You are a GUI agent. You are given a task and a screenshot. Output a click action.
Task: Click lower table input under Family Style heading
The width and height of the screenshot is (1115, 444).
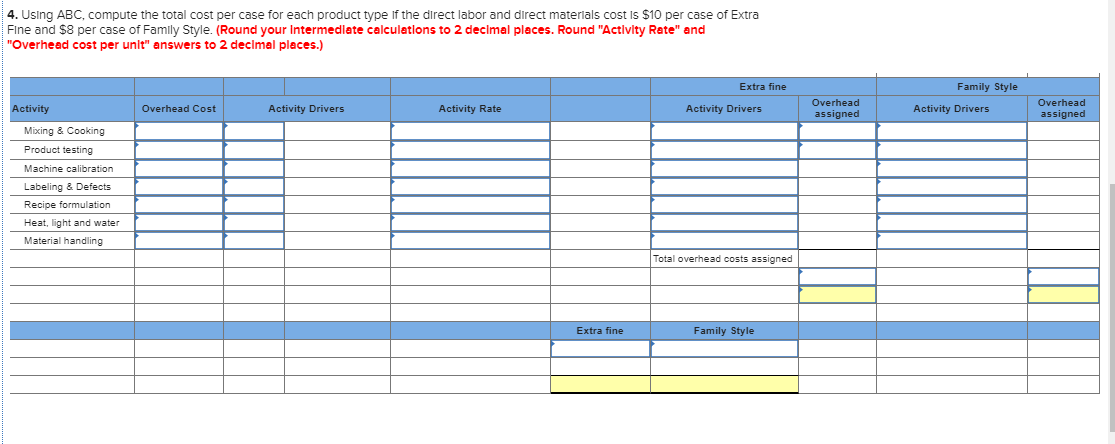[x=724, y=349]
